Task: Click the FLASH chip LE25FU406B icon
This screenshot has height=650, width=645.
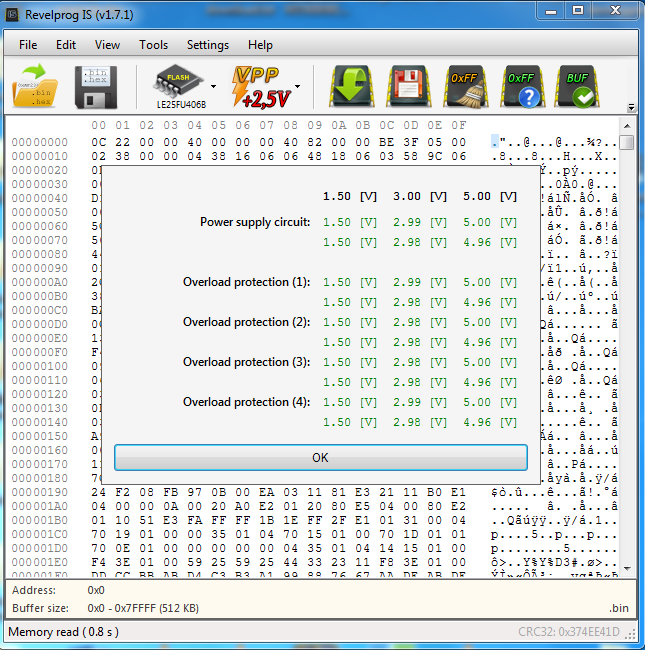Action: (x=178, y=87)
